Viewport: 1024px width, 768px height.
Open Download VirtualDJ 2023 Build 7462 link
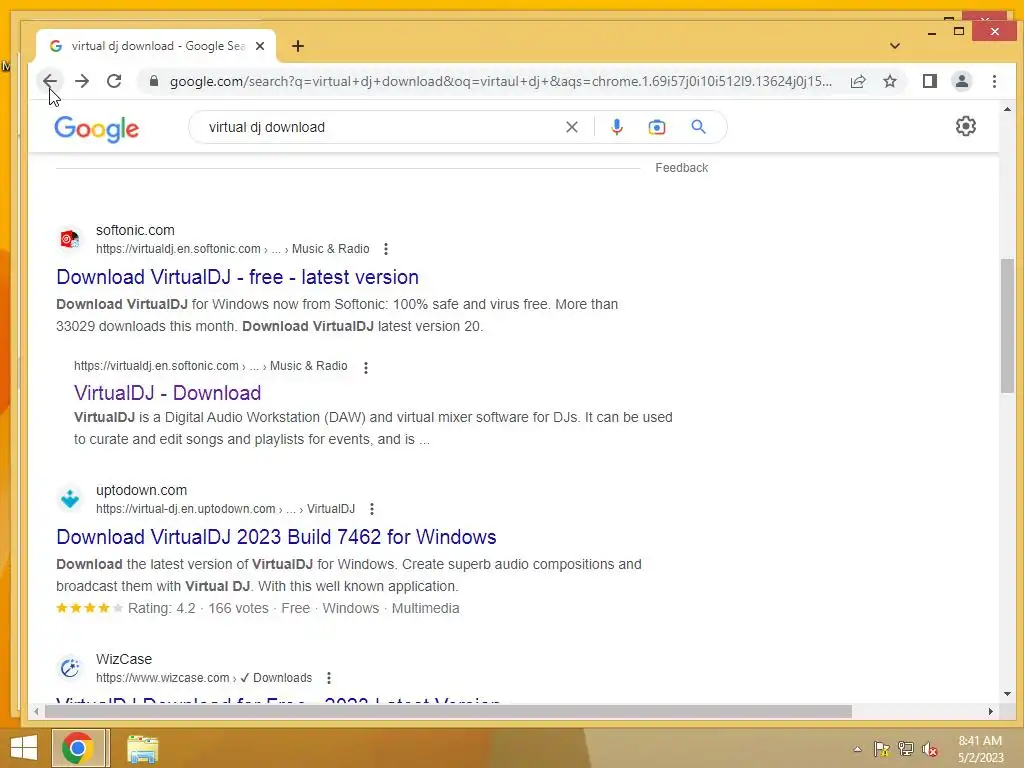[276, 537]
